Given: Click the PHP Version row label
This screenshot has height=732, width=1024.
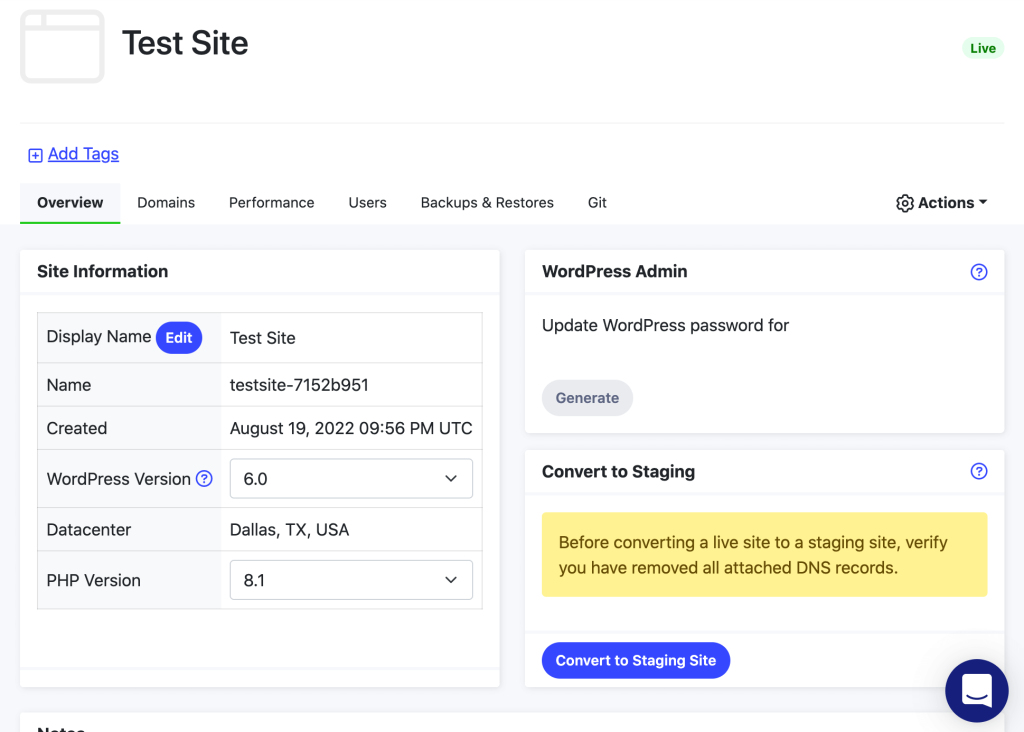Looking at the screenshot, I should (93, 581).
